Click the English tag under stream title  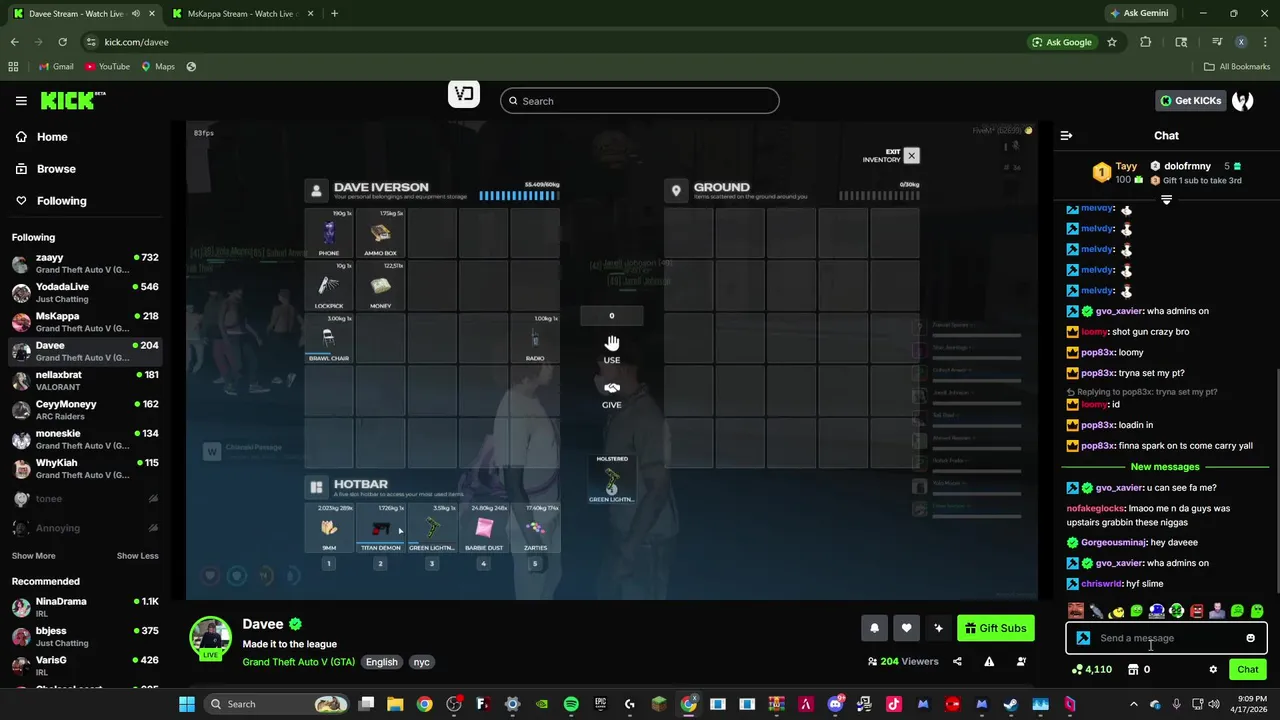pos(381,662)
